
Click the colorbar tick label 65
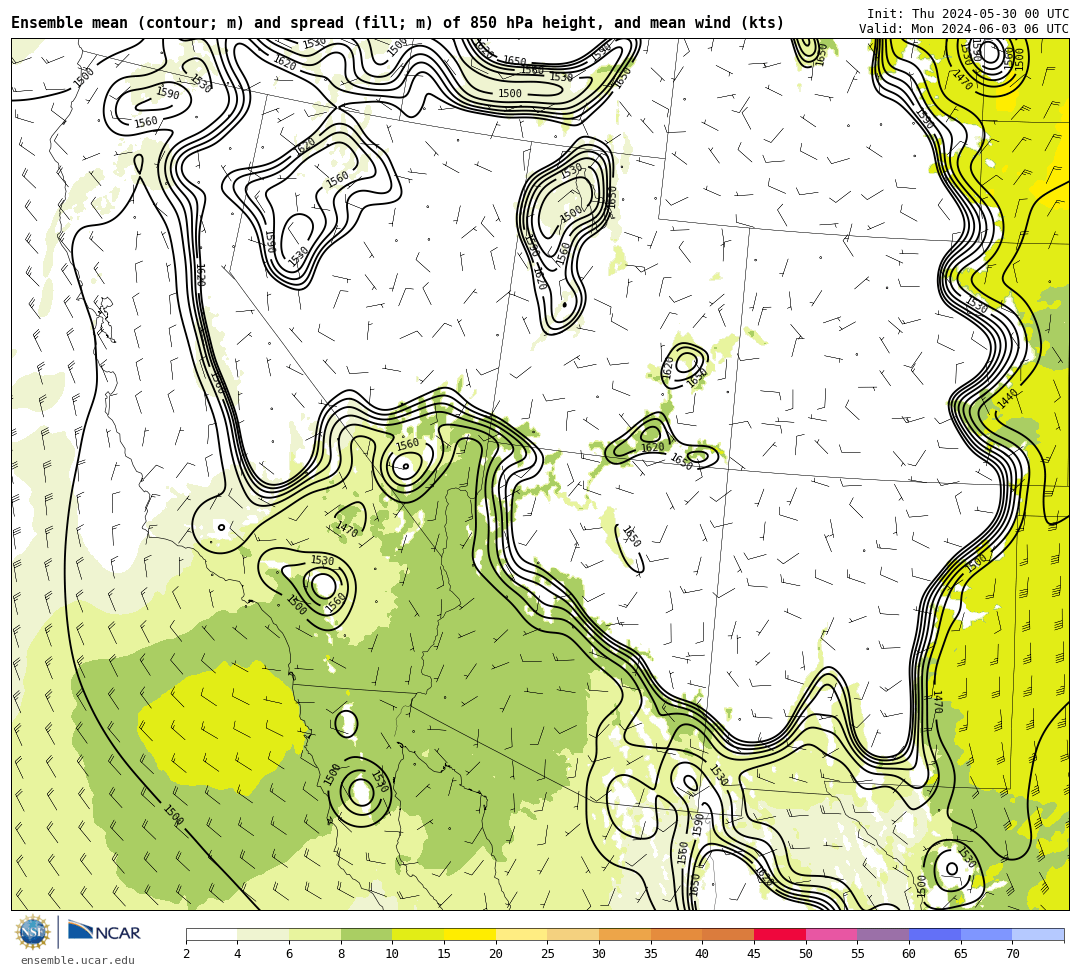(961, 954)
